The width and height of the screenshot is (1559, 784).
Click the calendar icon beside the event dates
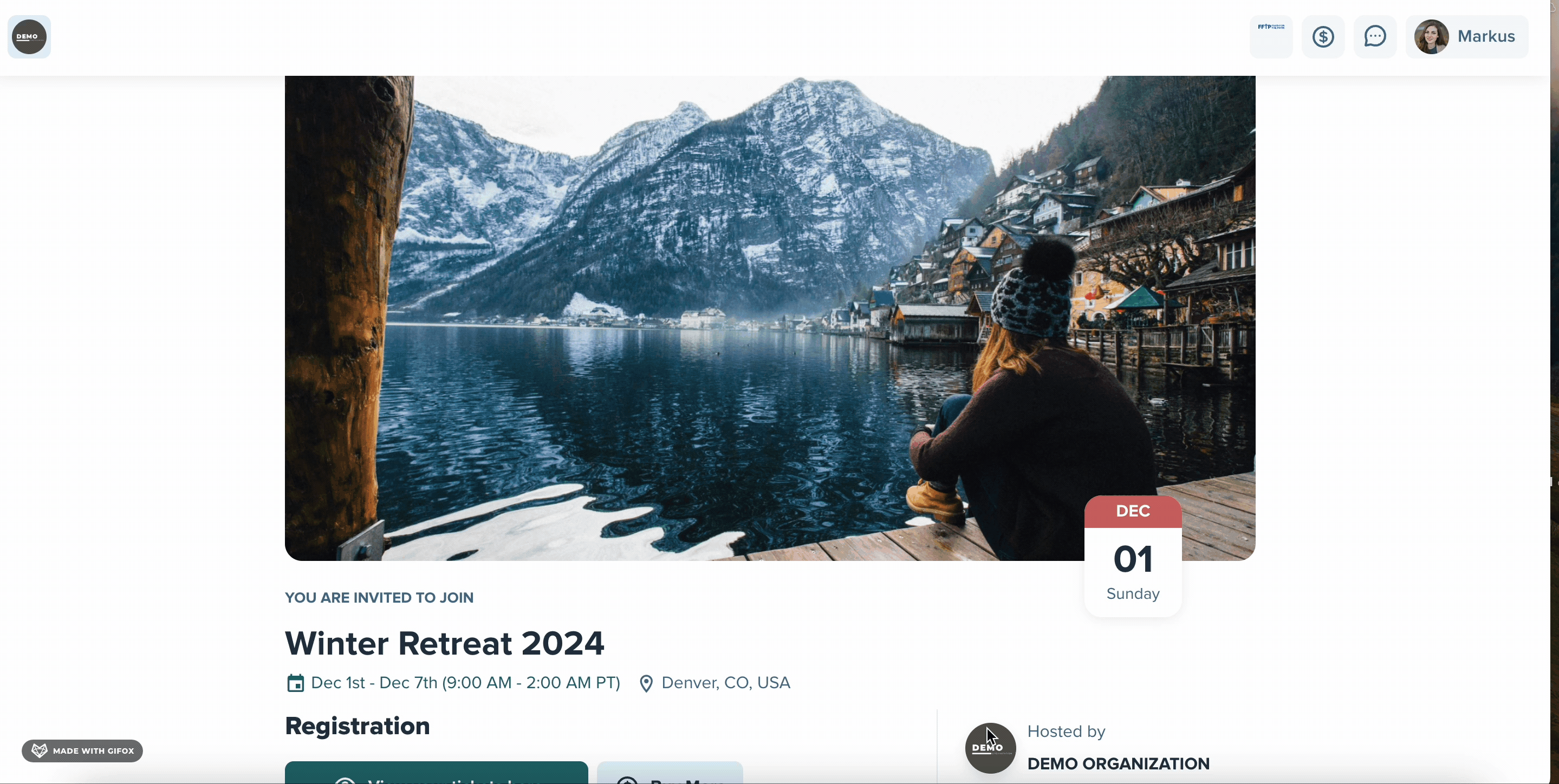(295, 683)
